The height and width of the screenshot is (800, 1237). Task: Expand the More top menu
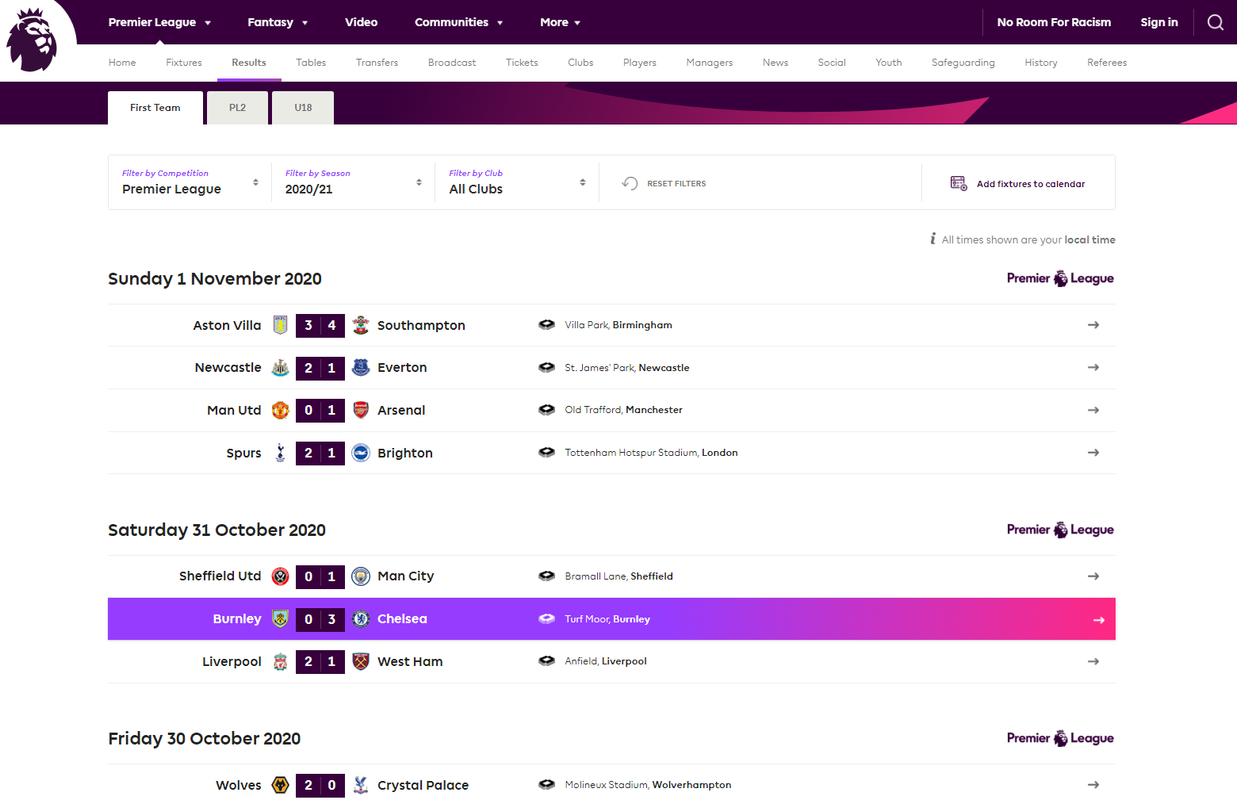pyautogui.click(x=560, y=22)
